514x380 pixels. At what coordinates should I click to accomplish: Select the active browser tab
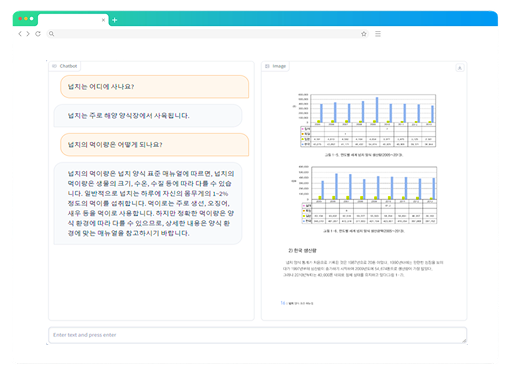(x=73, y=20)
